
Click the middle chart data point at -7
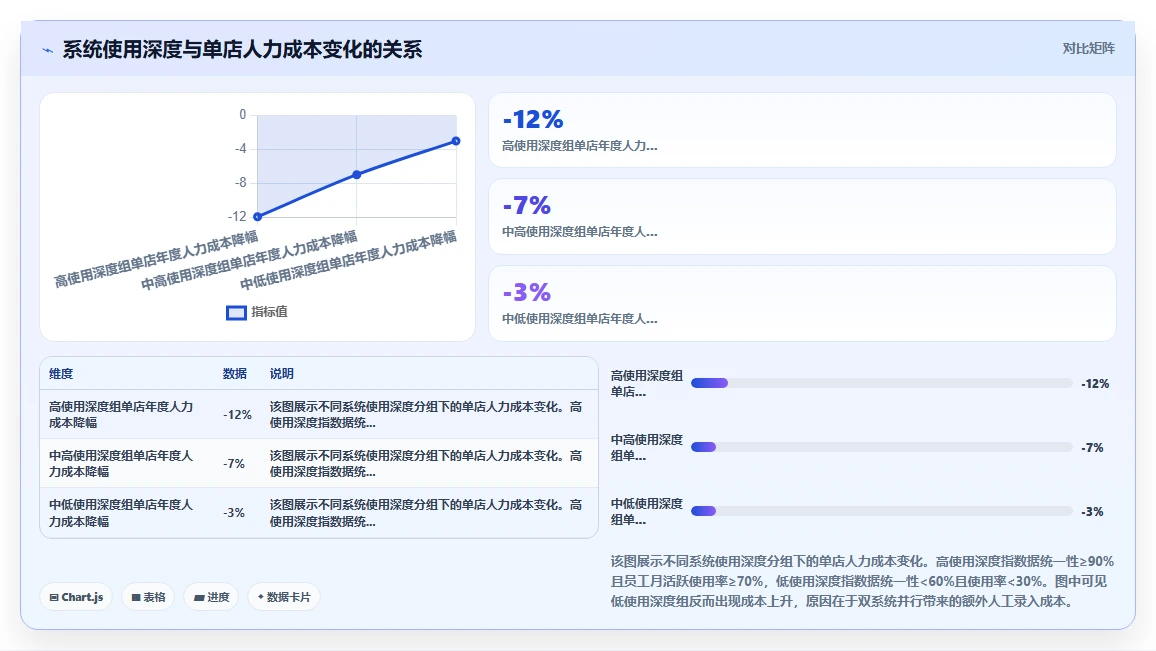click(357, 175)
